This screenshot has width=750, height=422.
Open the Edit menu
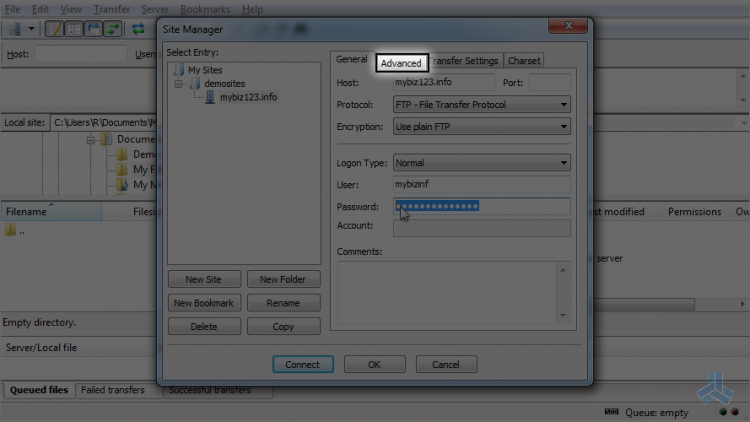[x=40, y=9]
